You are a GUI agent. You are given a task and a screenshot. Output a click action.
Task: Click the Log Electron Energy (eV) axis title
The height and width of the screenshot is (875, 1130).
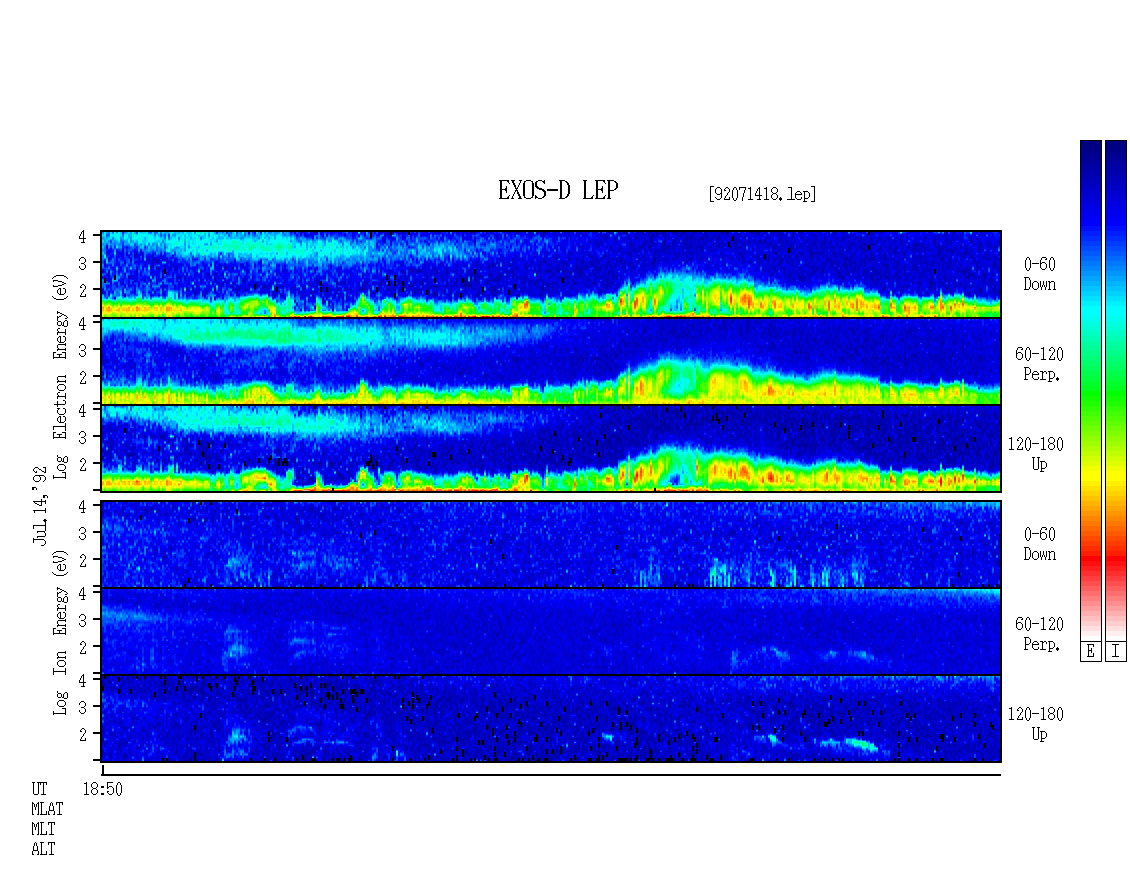pyautogui.click(x=61, y=376)
